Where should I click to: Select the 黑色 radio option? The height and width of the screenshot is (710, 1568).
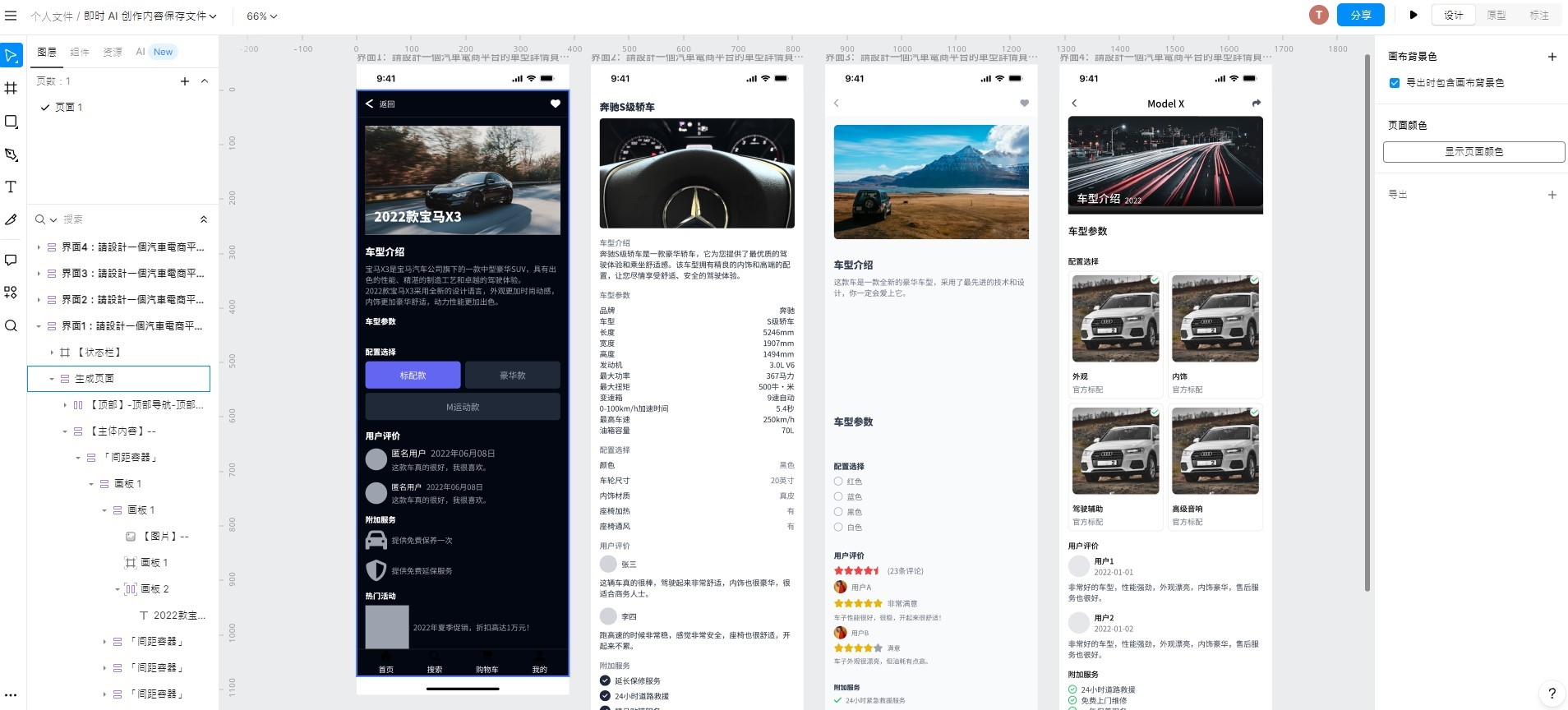(x=838, y=512)
